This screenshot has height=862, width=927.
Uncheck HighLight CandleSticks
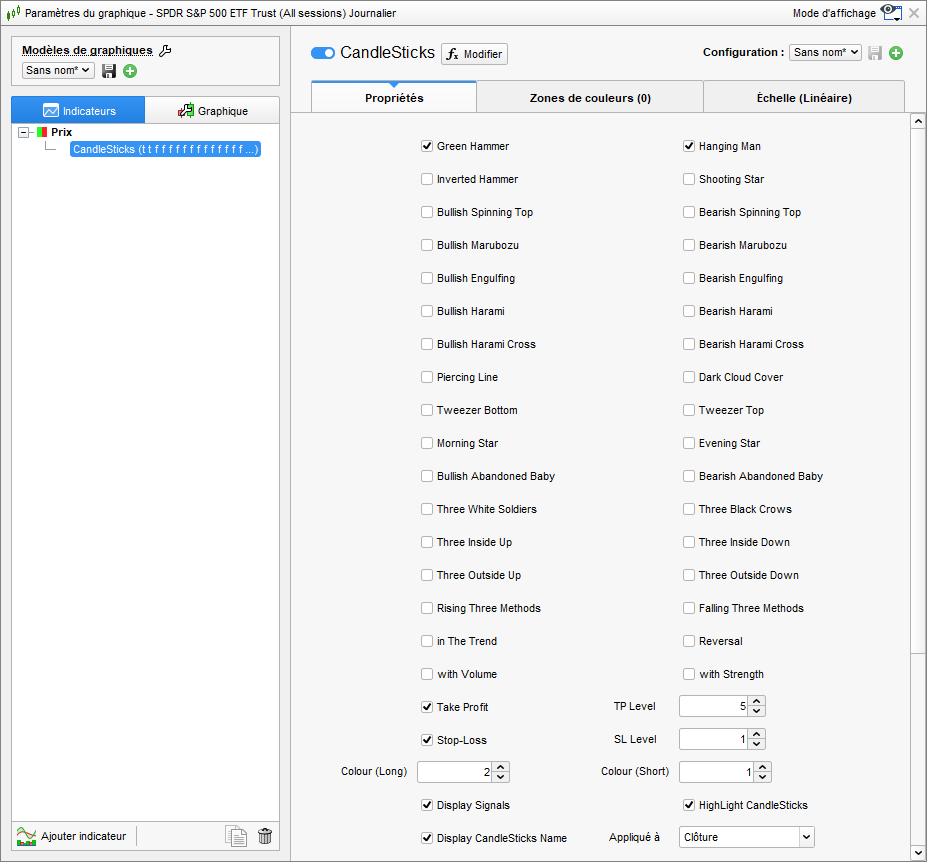pyautogui.click(x=689, y=805)
